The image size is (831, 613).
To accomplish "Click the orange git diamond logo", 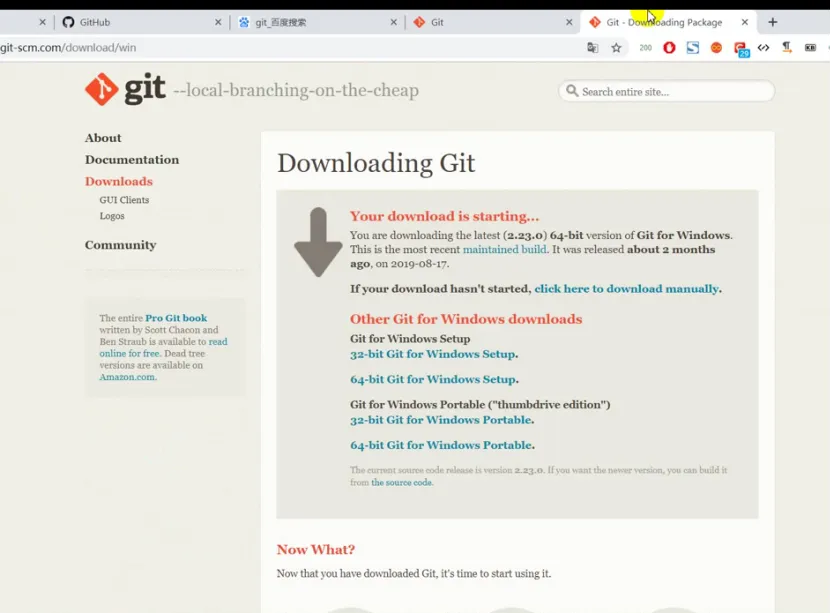I will click(101, 89).
